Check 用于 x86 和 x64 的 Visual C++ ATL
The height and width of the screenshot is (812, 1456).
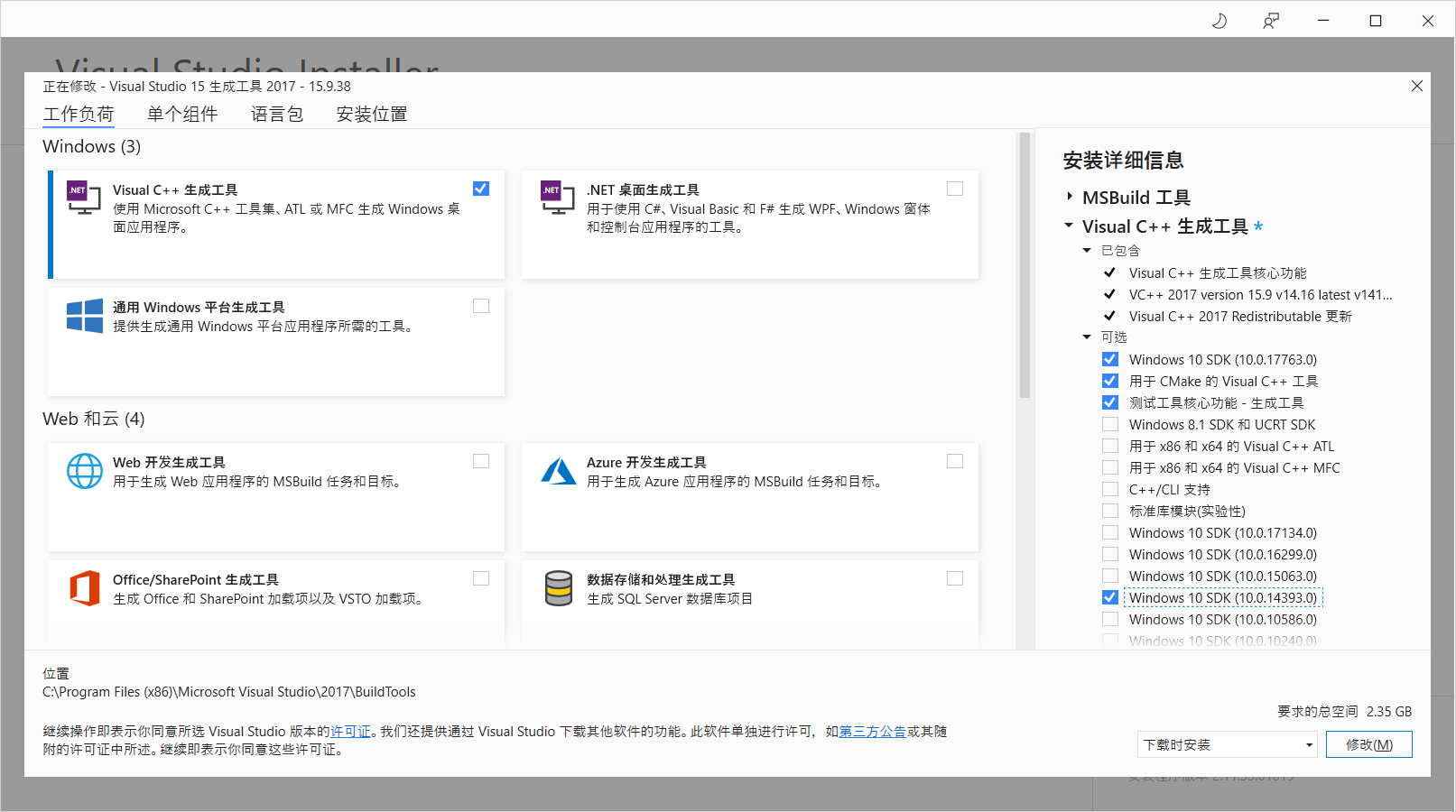point(1110,446)
